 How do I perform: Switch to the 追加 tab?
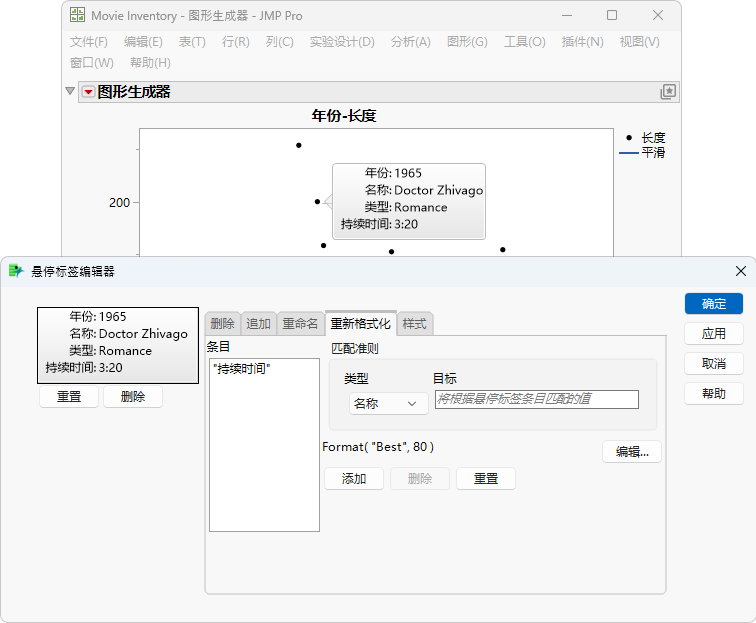[x=258, y=324]
